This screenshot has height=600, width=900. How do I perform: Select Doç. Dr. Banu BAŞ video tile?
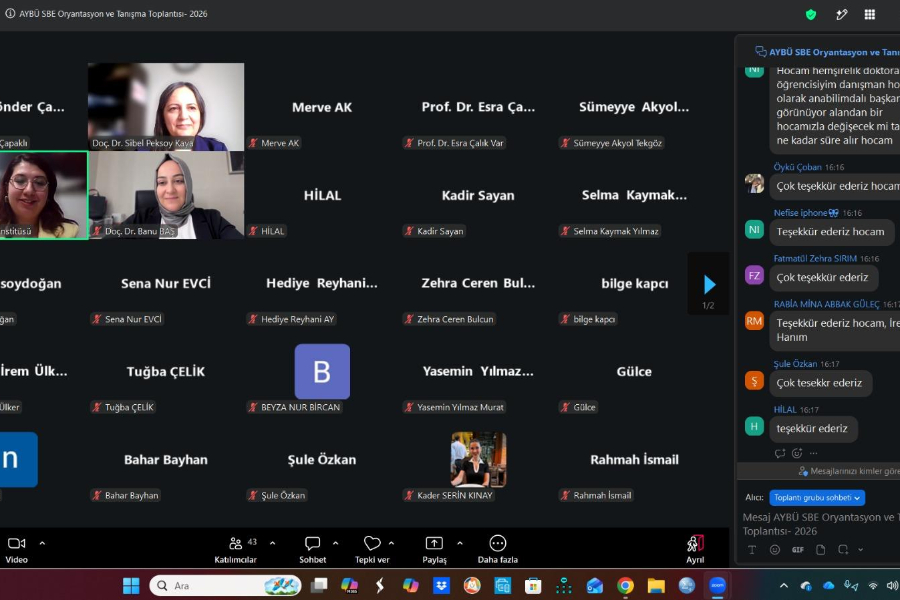coord(166,195)
